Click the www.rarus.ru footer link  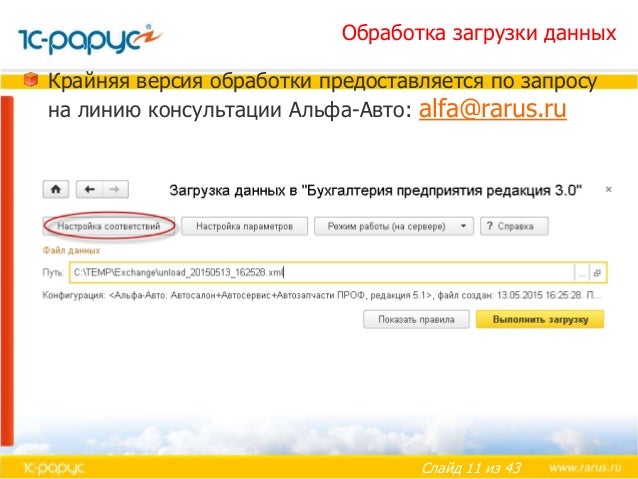[585, 468]
